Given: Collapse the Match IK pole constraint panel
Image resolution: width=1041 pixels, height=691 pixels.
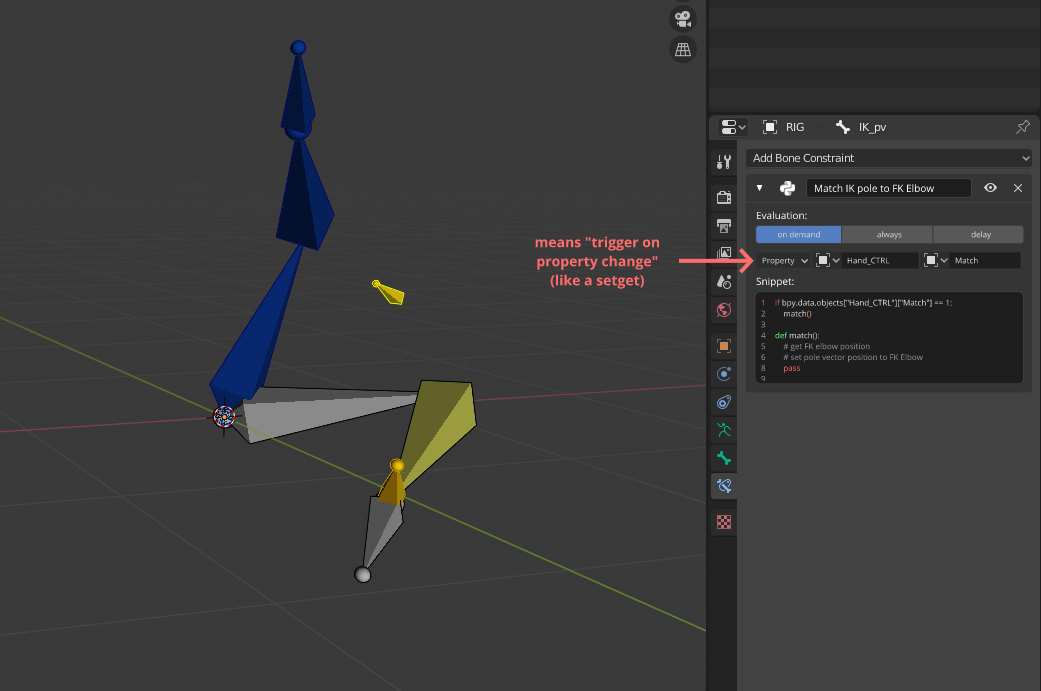Looking at the screenshot, I should pos(760,189).
